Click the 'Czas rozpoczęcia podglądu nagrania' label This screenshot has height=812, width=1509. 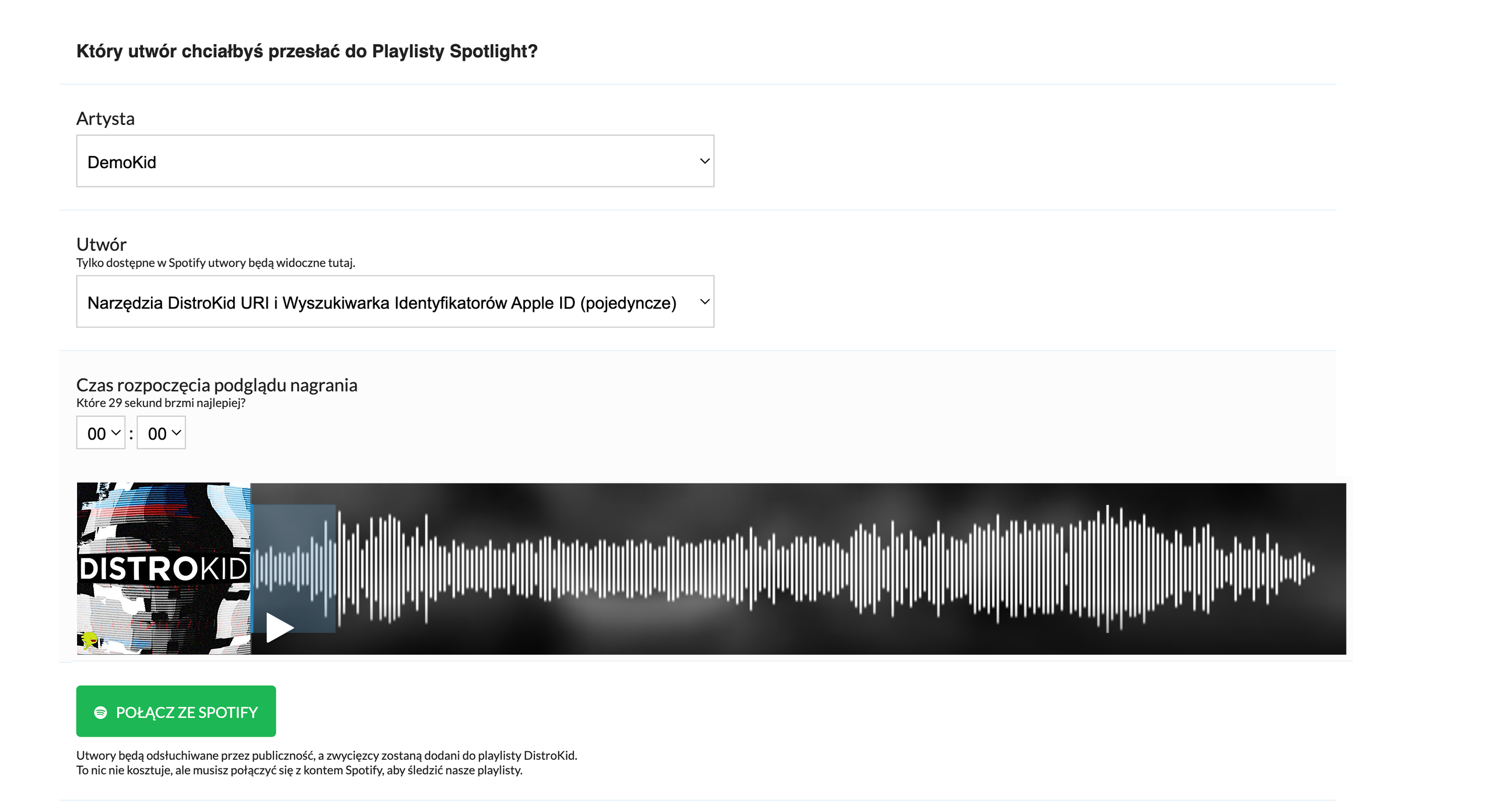[217, 385]
